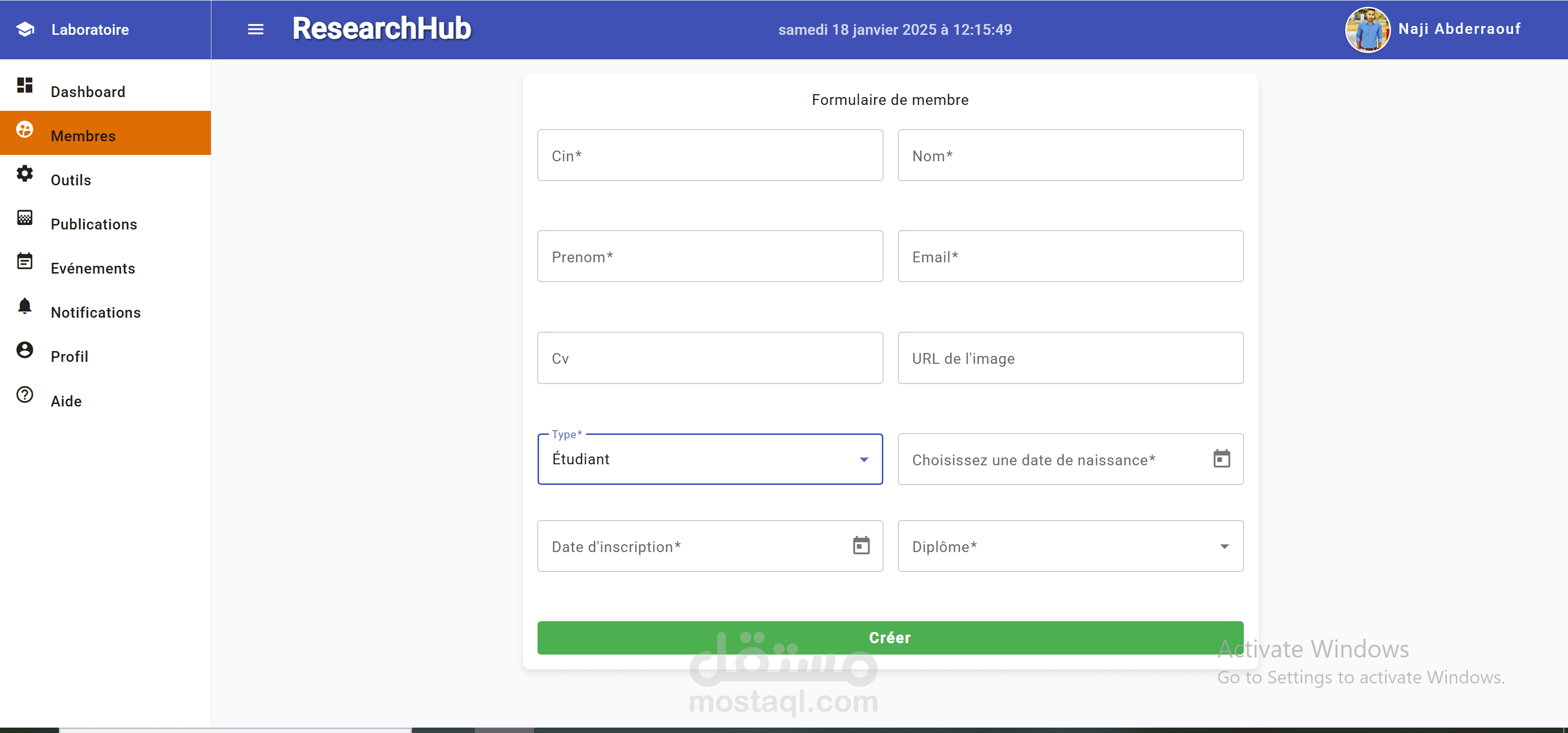The width and height of the screenshot is (1568, 733).
Task: Open the birth date calendar picker
Action: pyautogui.click(x=1221, y=458)
